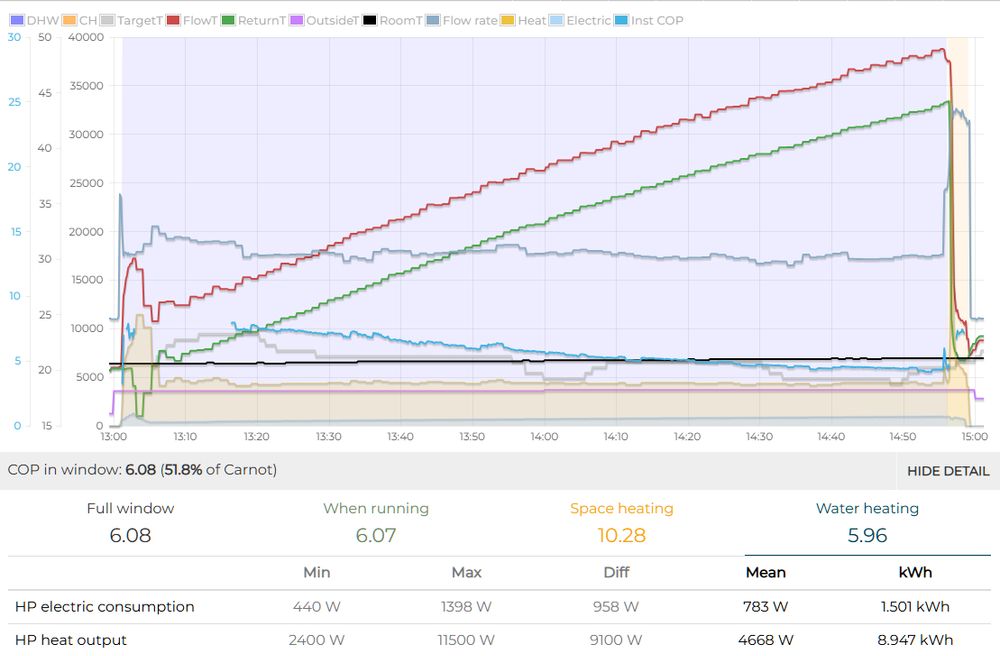The width and height of the screenshot is (1000, 656).
Task: Click the Inst COP legend swatch
Action: point(621,20)
